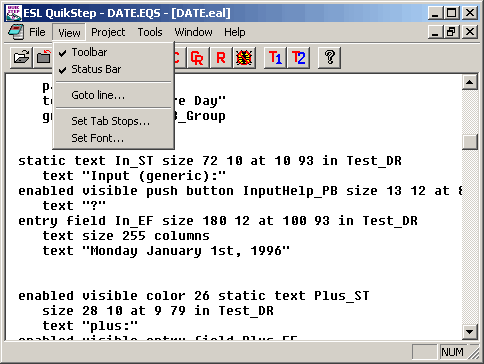Click the CR compile-and-run toolbar icon
The height and width of the screenshot is (364, 484).
click(x=198, y=58)
